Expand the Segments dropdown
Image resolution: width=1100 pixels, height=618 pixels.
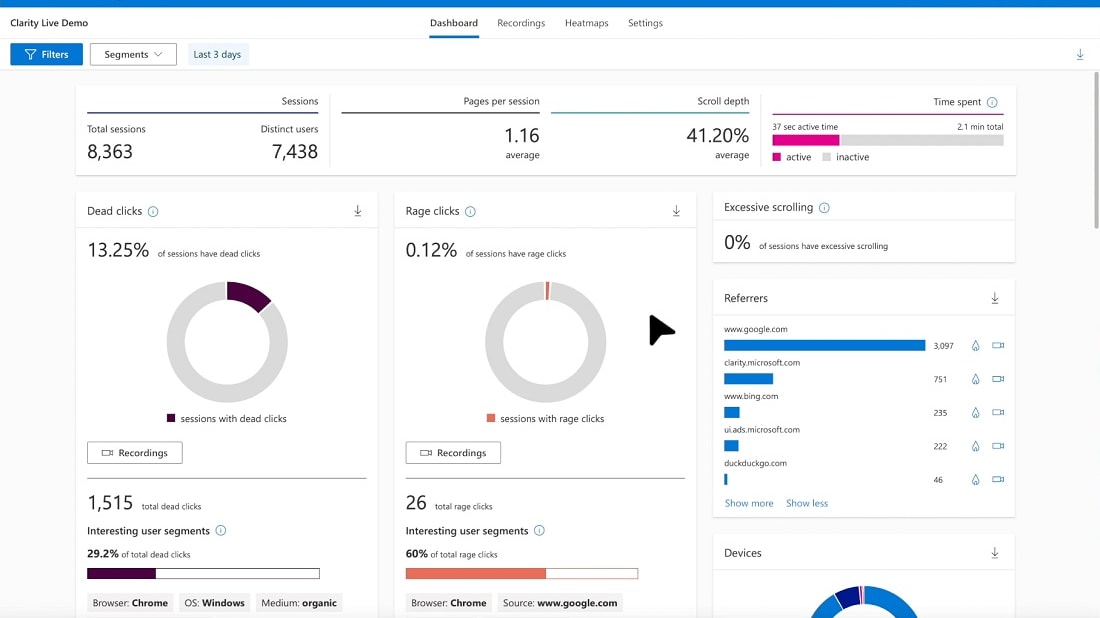click(133, 54)
